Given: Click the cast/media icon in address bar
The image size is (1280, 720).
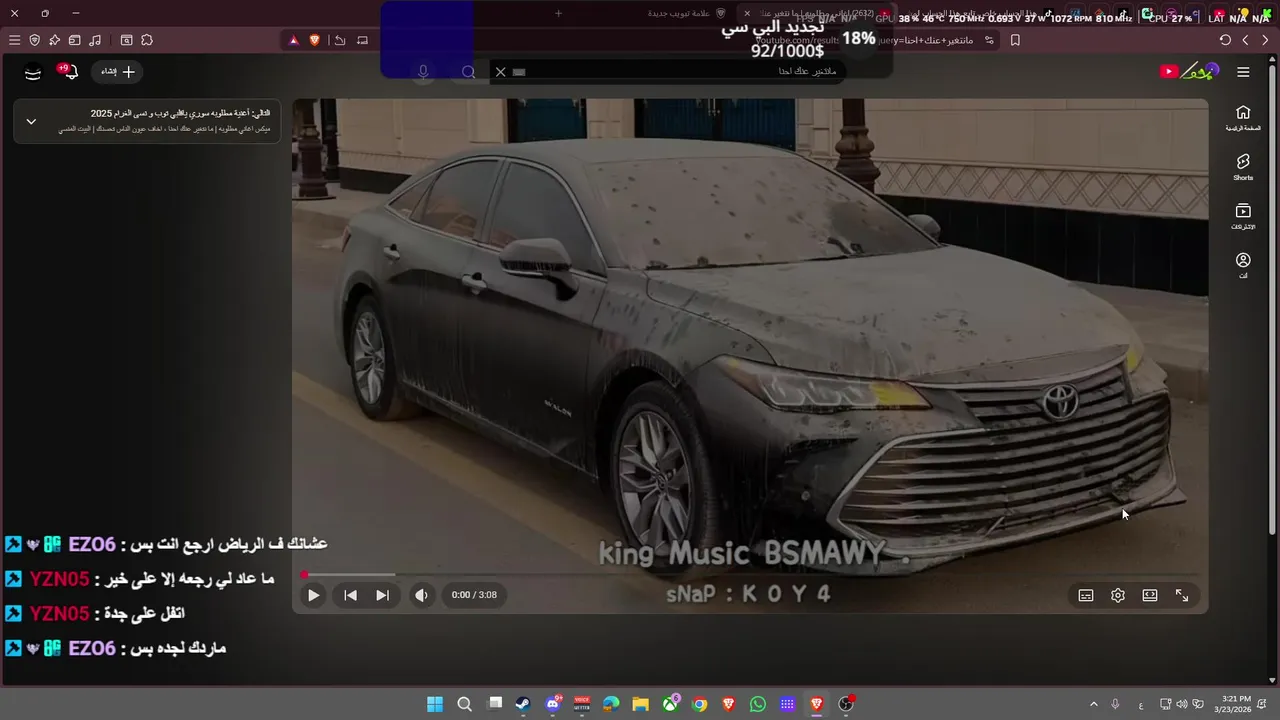Looking at the screenshot, I should coord(362,40).
